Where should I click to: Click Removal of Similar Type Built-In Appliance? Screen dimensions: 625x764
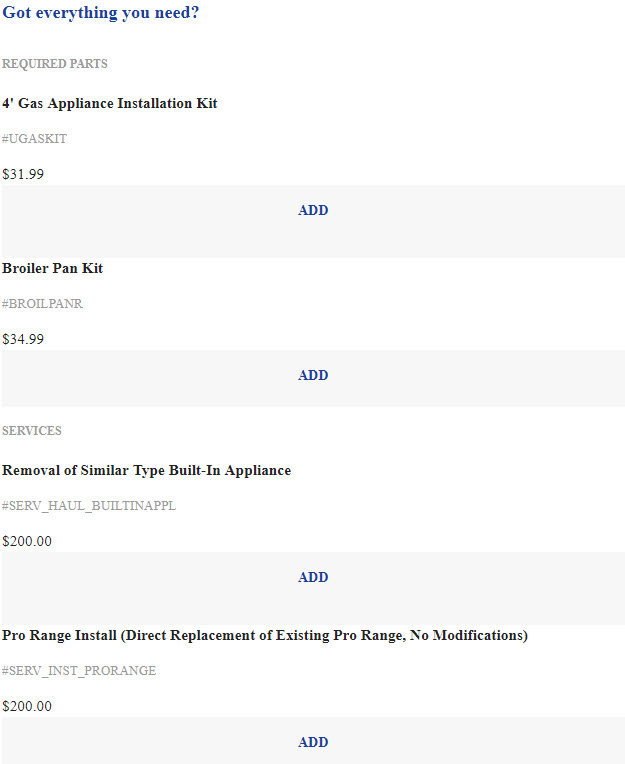[147, 471]
